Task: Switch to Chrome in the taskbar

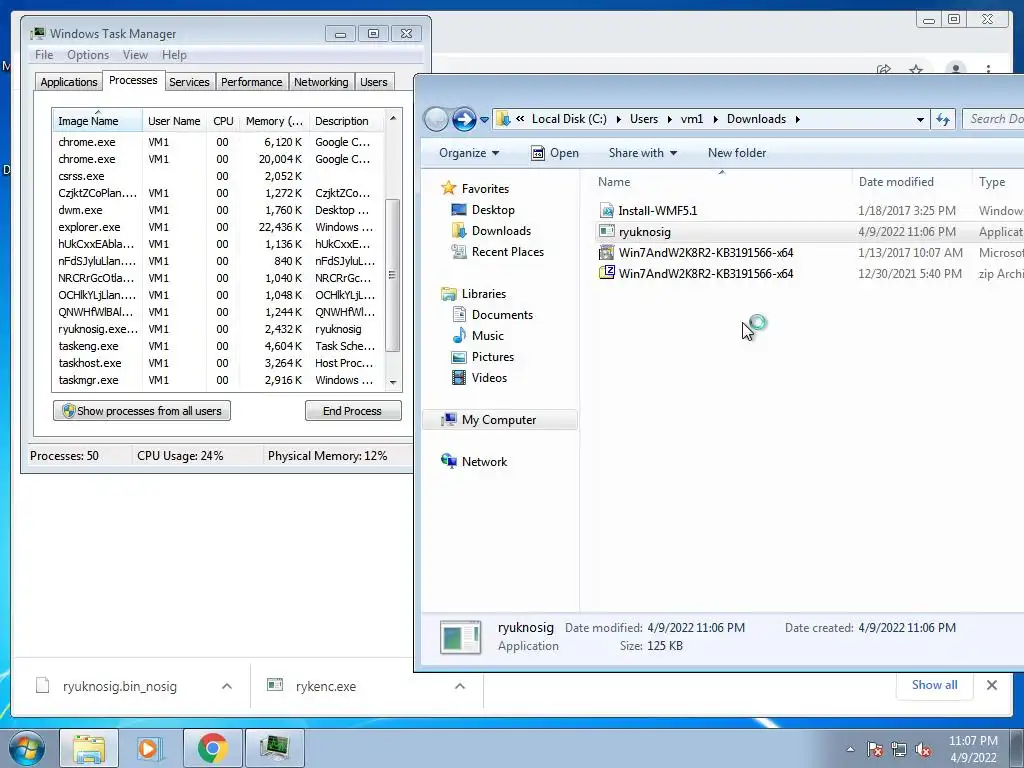Action: 212,748
